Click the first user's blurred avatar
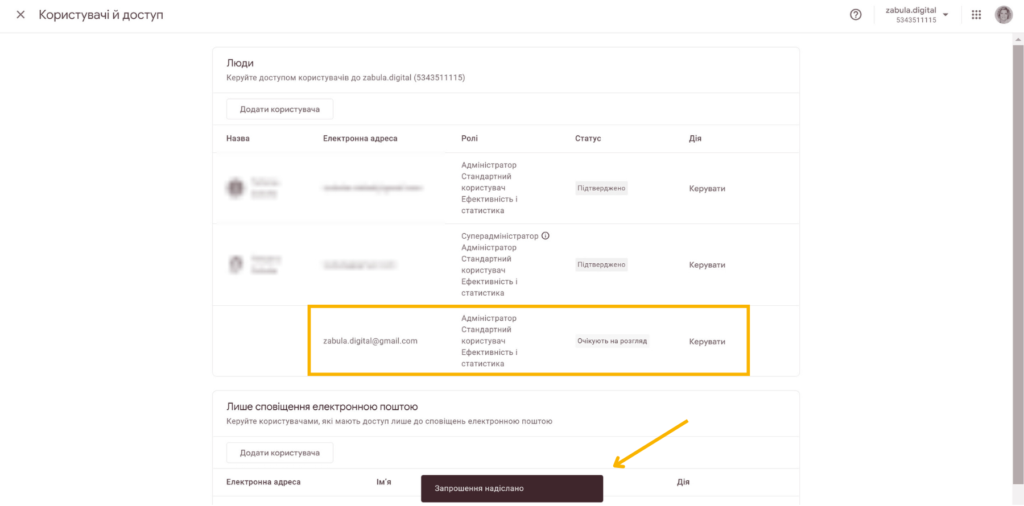 click(234, 188)
